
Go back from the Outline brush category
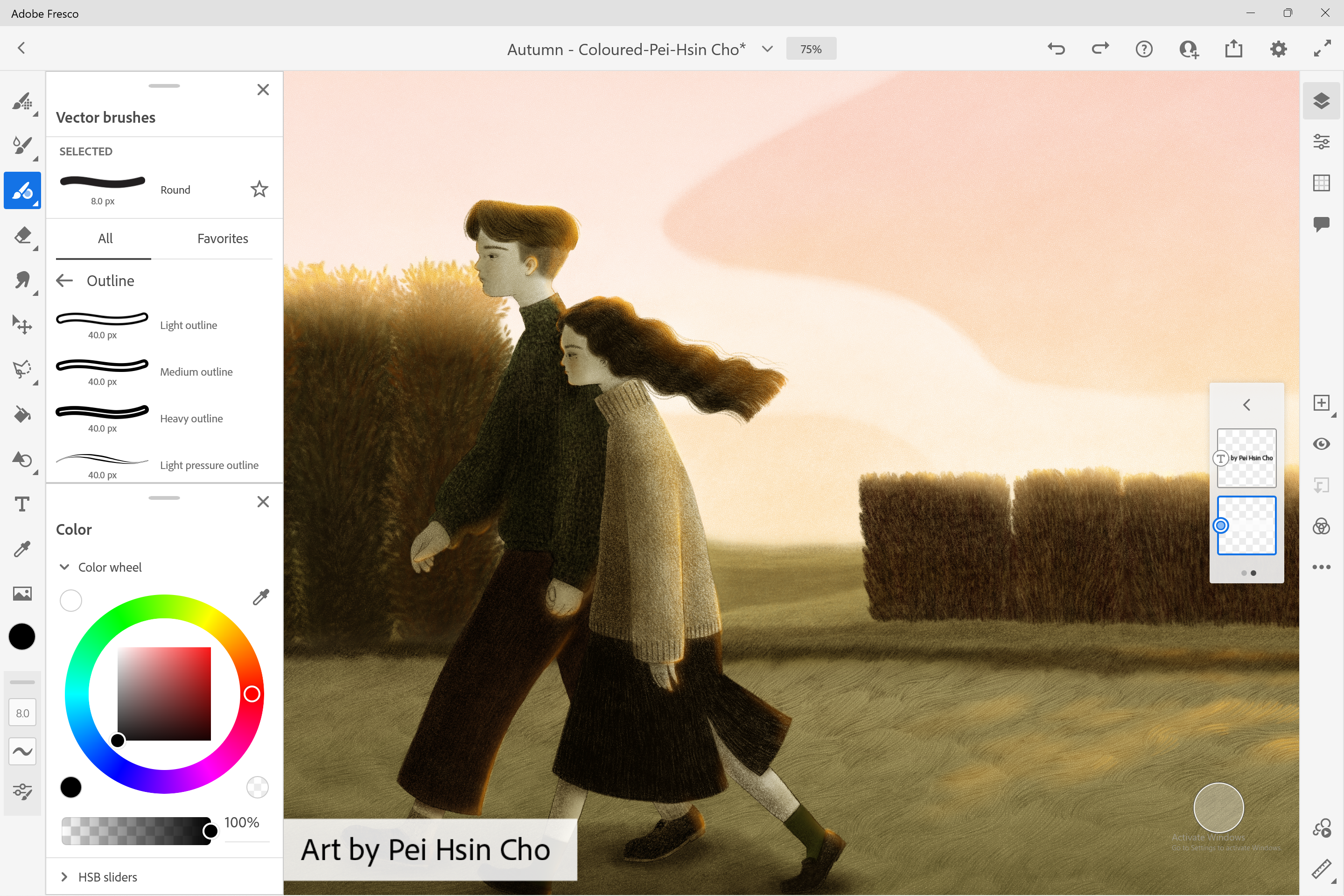click(64, 280)
